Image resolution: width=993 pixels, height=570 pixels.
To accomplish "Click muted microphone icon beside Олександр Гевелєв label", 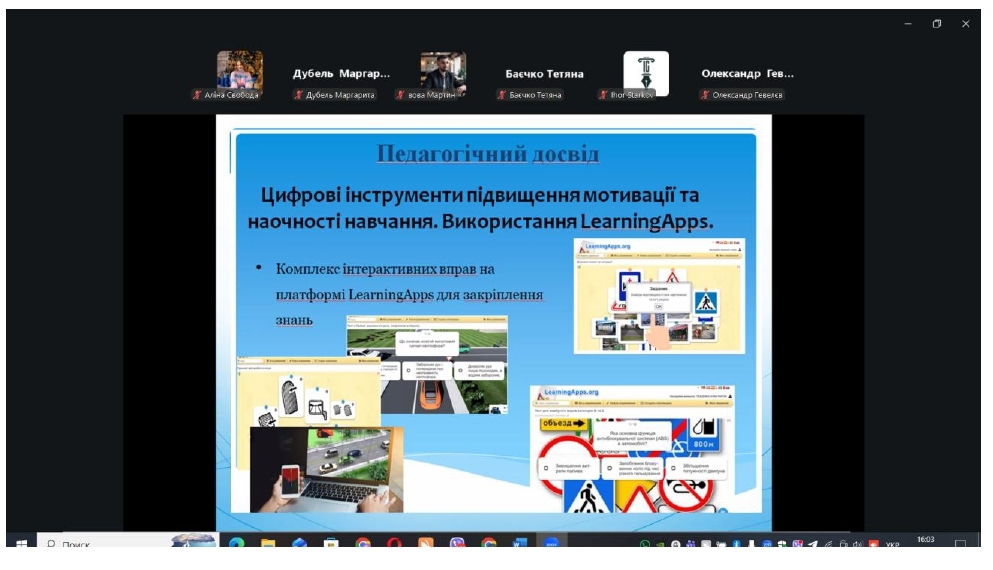I will point(704,95).
